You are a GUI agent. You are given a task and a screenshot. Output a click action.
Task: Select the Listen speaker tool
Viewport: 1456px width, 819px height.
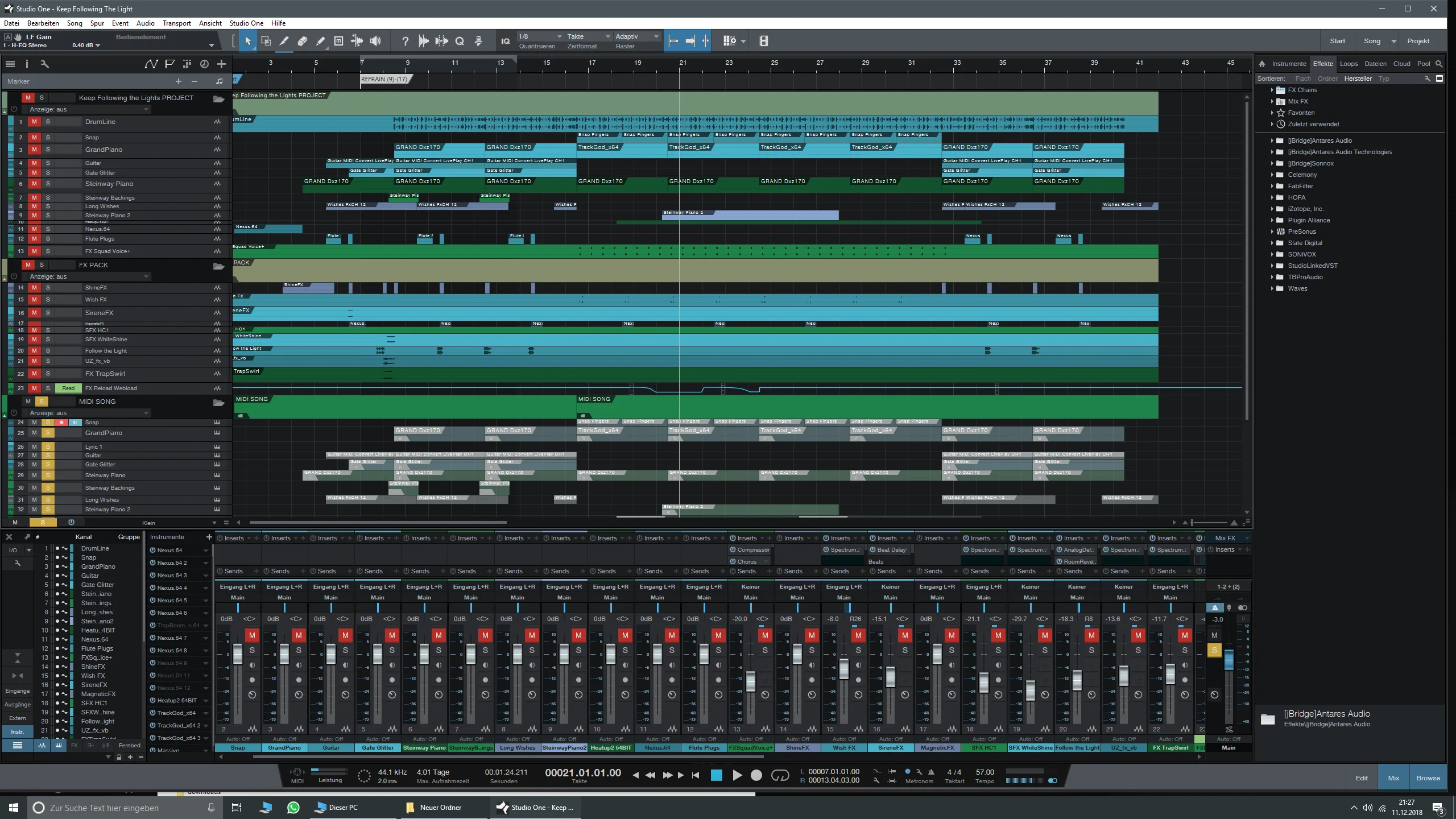pos(375,41)
